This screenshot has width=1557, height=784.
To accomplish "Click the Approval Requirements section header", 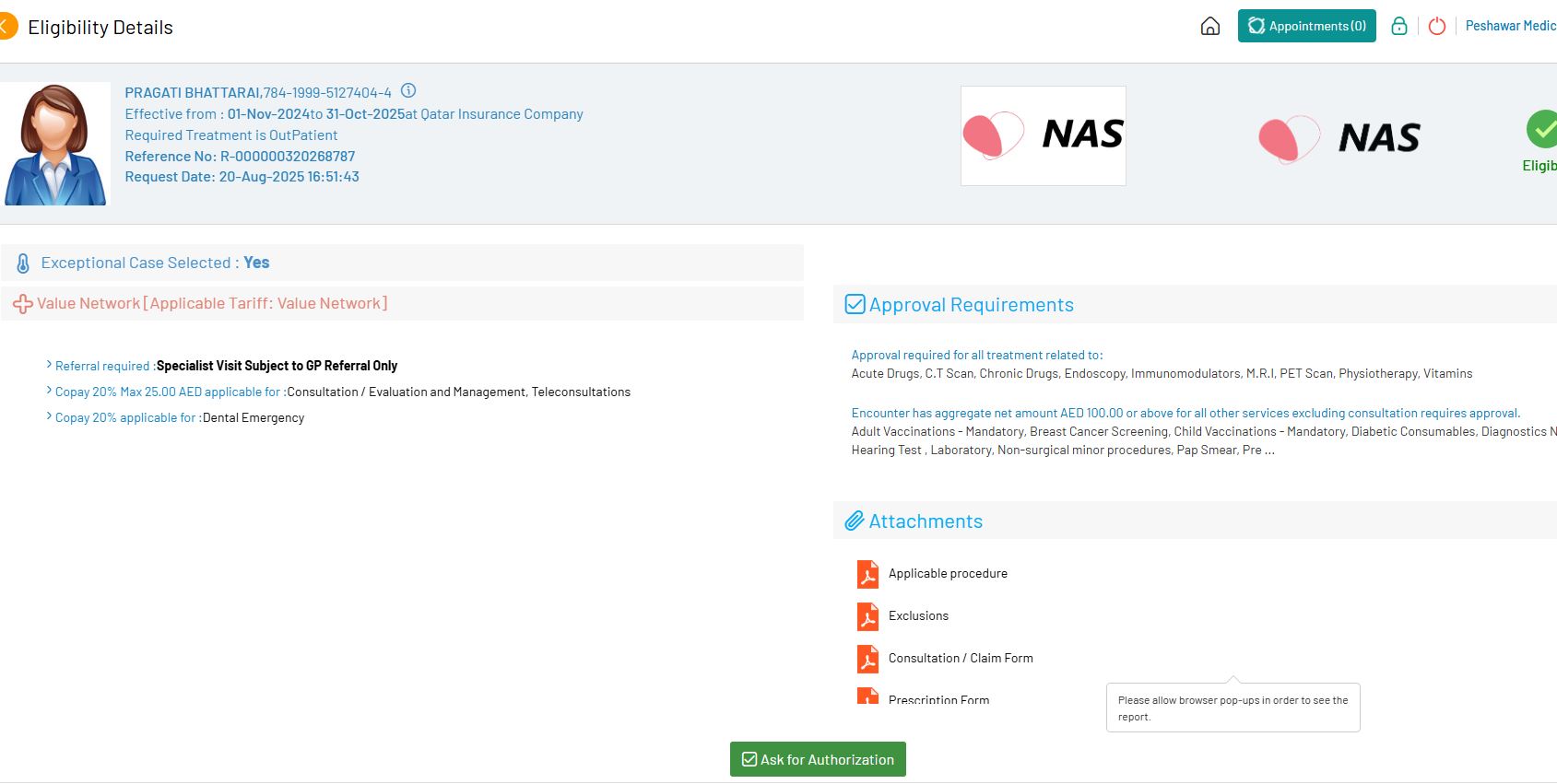I will click(x=971, y=305).
